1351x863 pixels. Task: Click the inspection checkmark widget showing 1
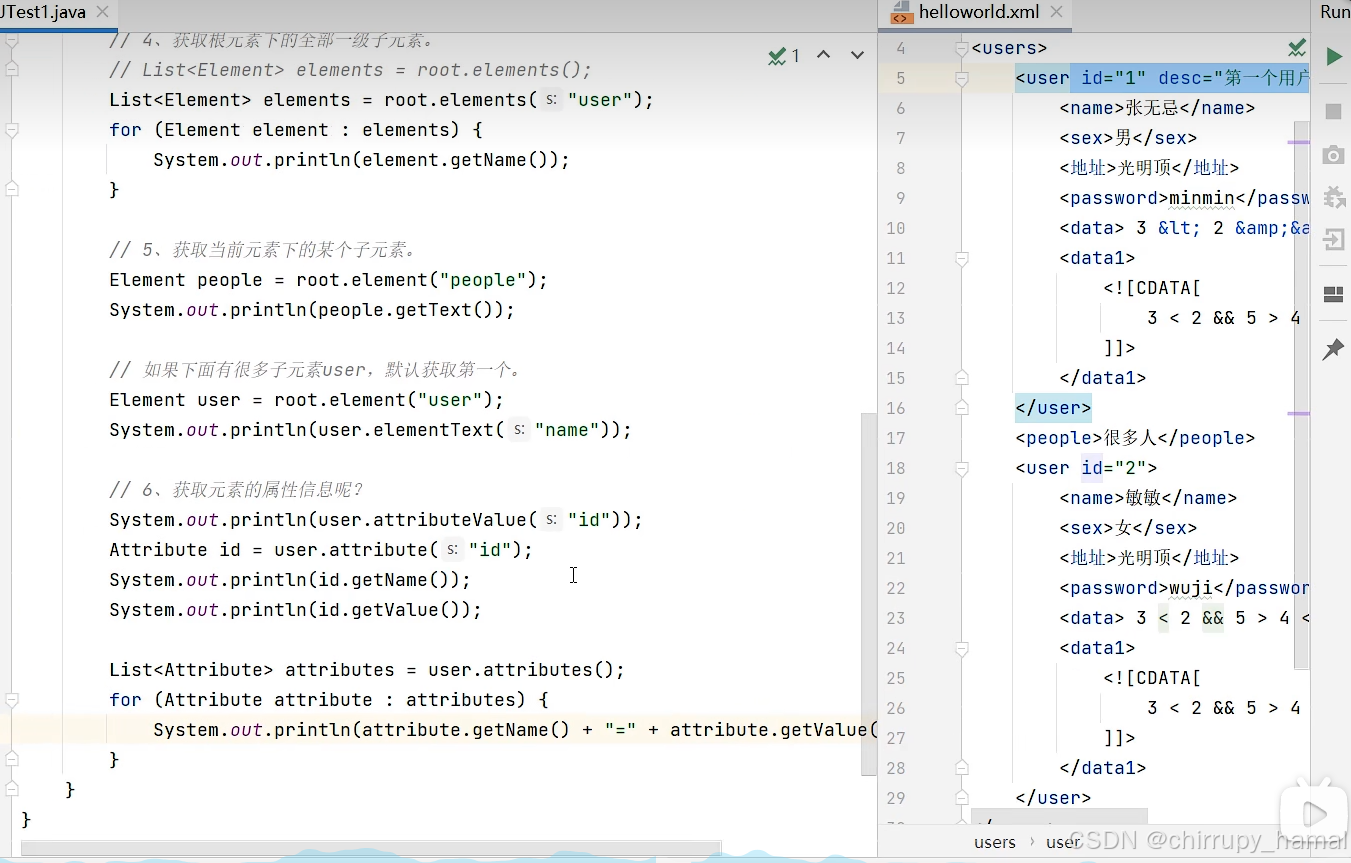783,56
